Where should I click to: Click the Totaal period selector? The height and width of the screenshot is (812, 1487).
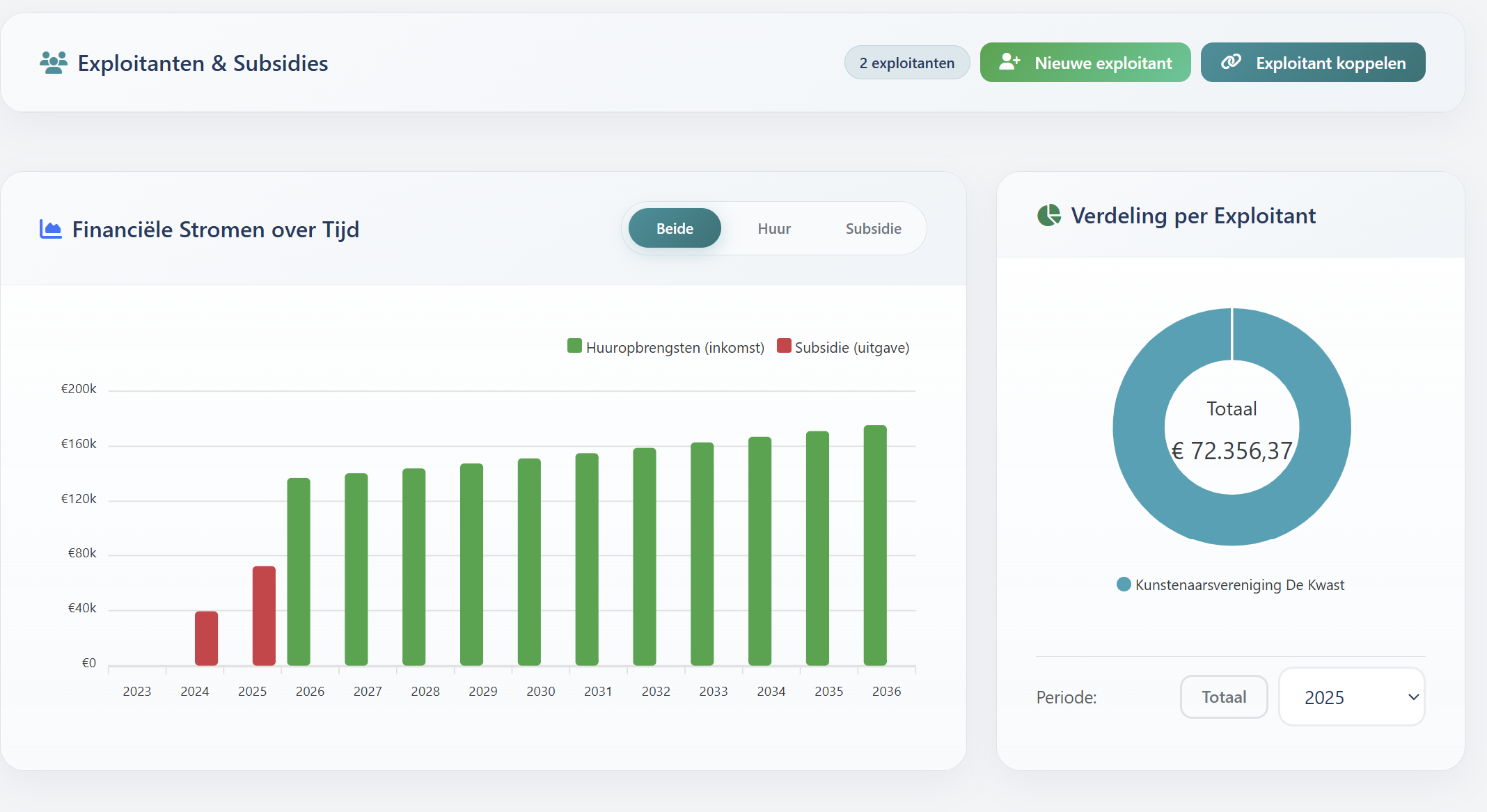[x=1223, y=696]
